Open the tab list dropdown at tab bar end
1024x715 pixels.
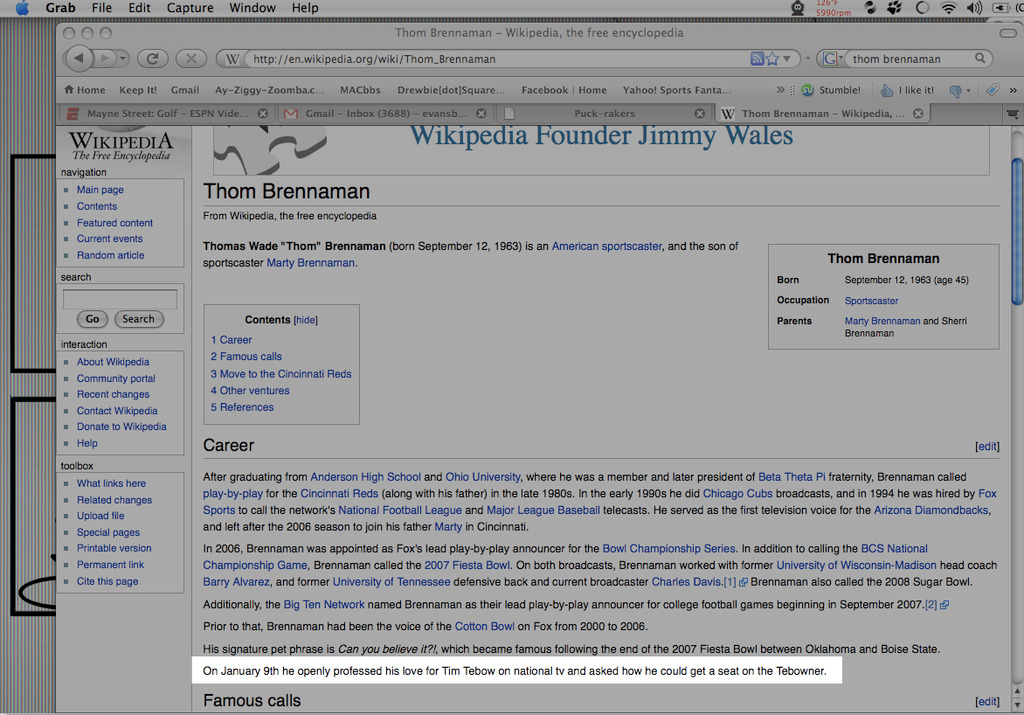[1012, 114]
